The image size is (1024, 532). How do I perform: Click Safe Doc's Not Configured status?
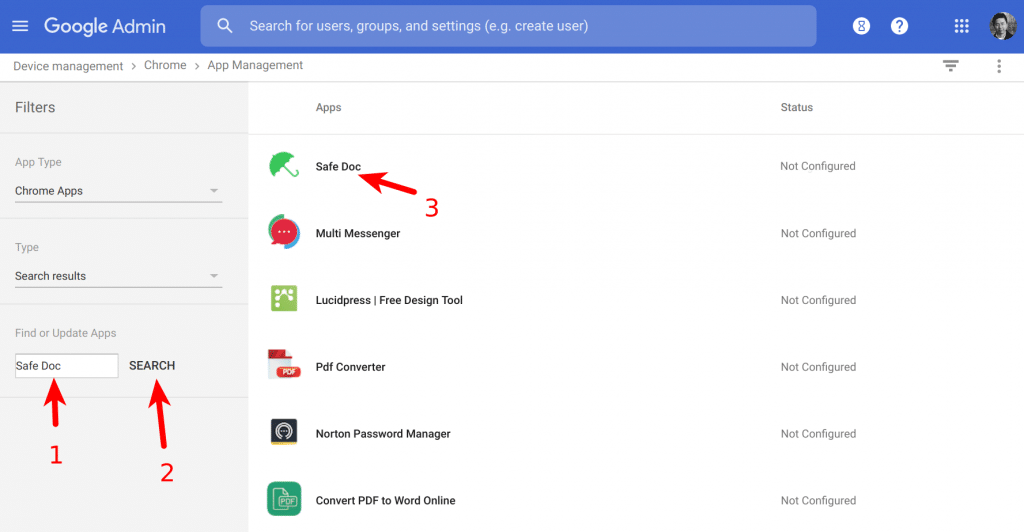pyautogui.click(x=818, y=166)
